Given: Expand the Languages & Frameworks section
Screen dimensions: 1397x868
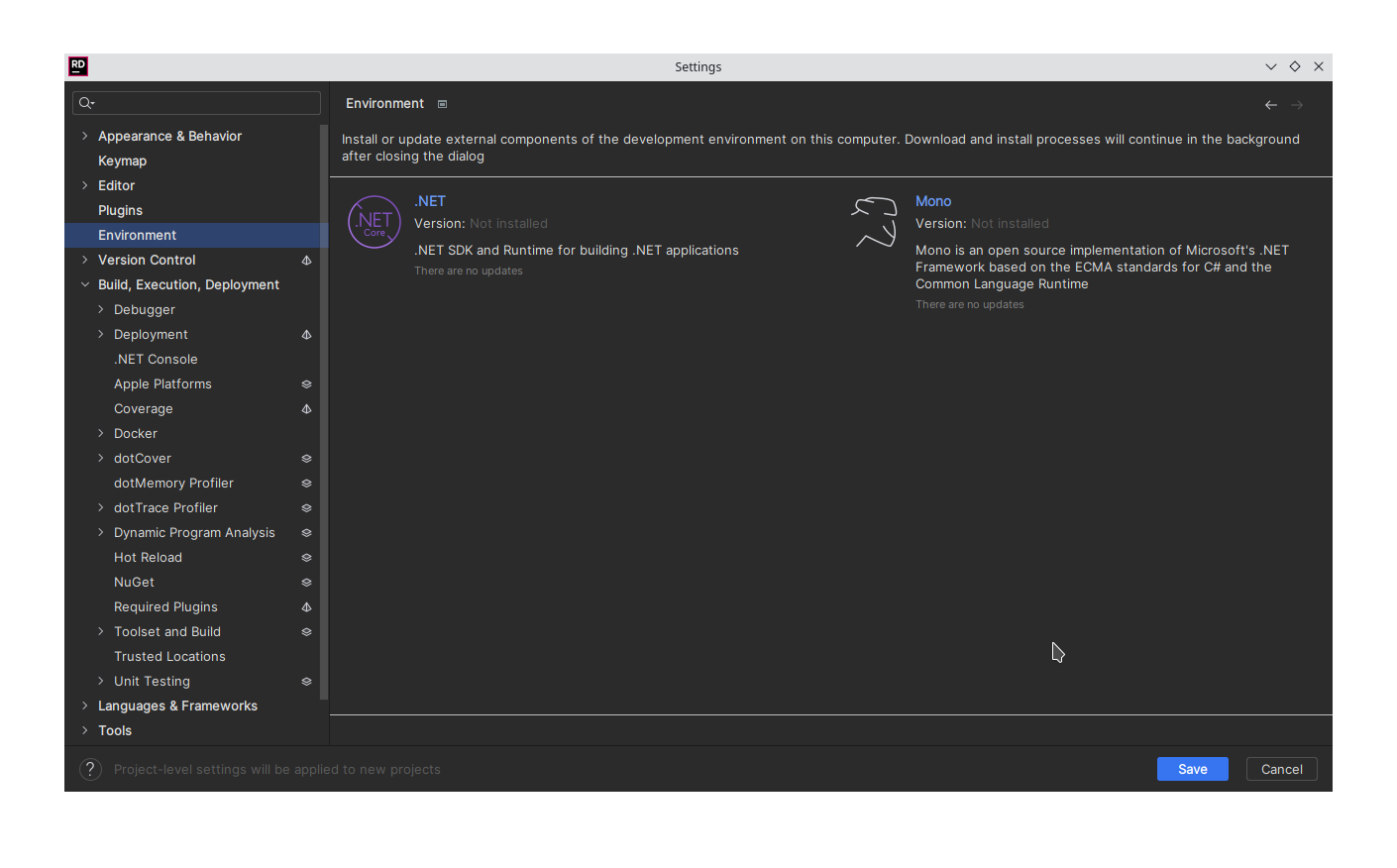Looking at the screenshot, I should [85, 705].
